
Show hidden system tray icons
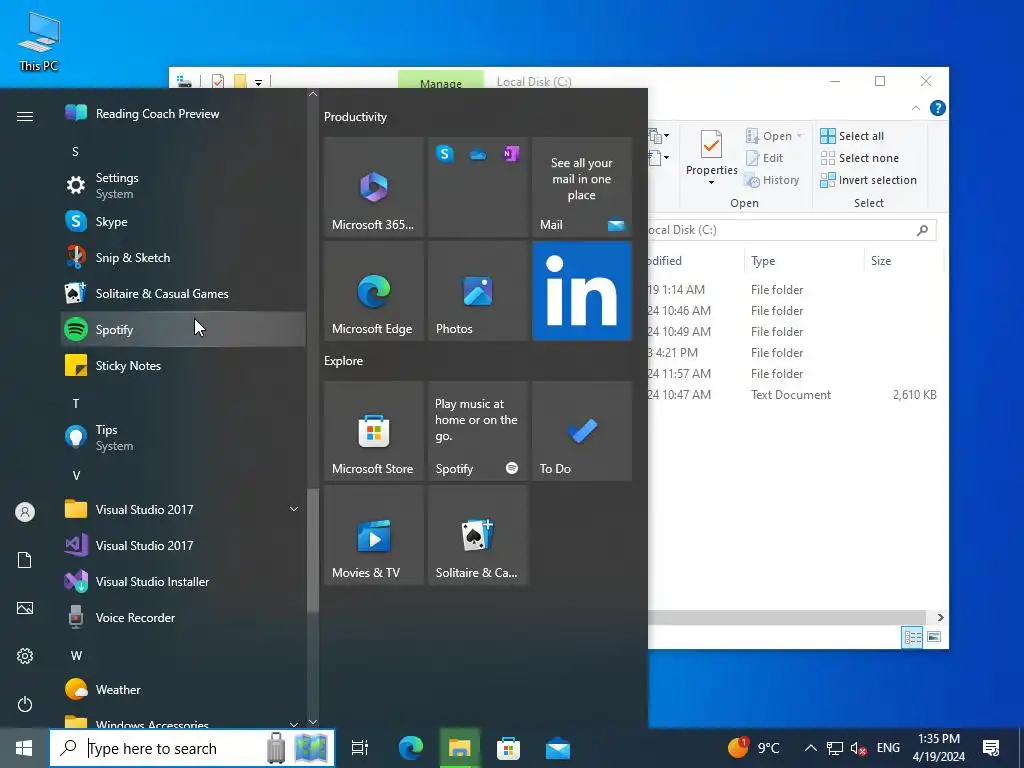pyautogui.click(x=810, y=748)
